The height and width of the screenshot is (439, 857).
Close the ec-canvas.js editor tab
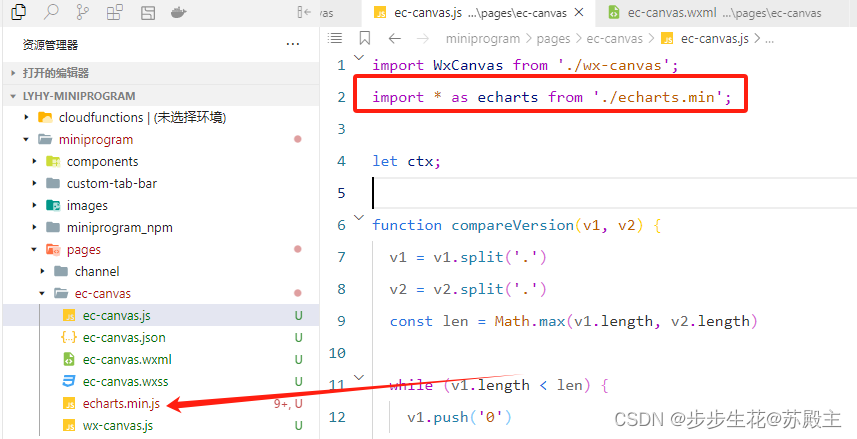(x=580, y=13)
